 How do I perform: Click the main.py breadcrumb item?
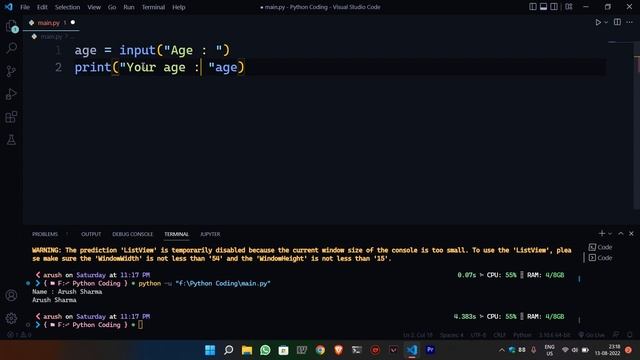(x=51, y=37)
